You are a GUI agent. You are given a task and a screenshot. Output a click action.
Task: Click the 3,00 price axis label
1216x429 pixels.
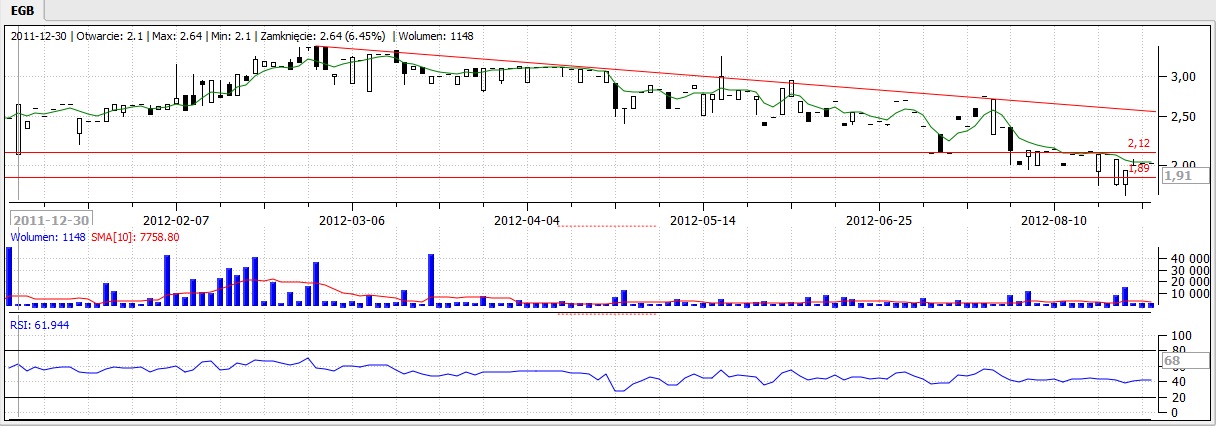click(1183, 77)
